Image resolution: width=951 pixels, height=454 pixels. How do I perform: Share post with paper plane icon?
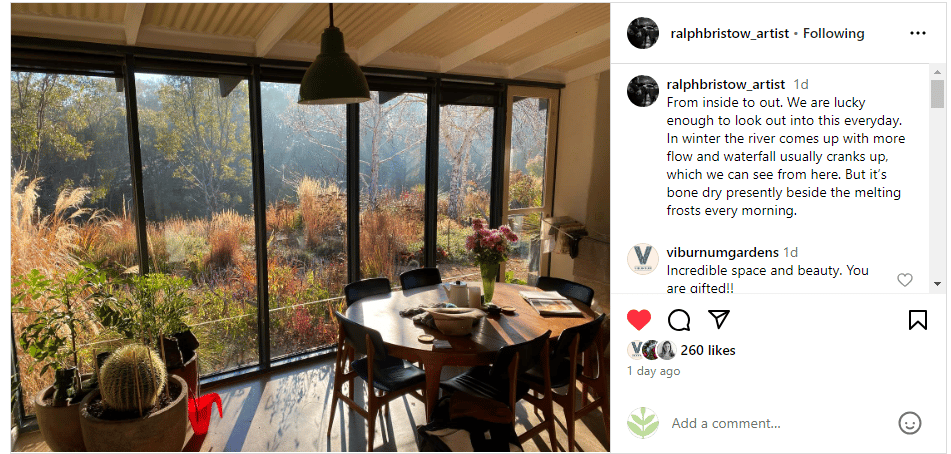point(719,319)
